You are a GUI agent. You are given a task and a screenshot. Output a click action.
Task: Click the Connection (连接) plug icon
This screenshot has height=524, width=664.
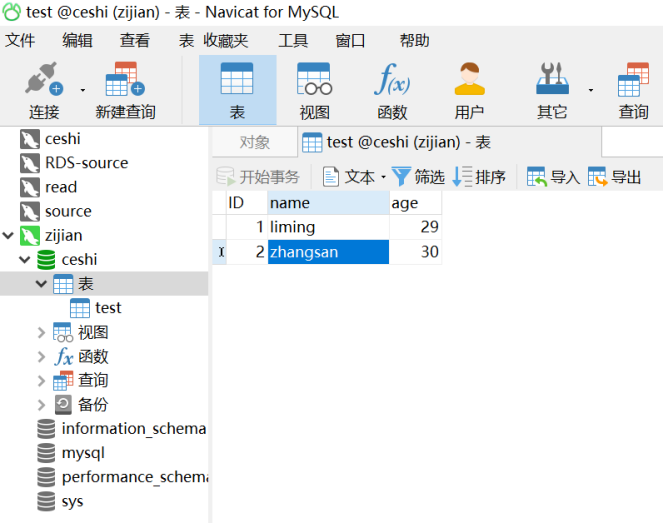coord(43,80)
